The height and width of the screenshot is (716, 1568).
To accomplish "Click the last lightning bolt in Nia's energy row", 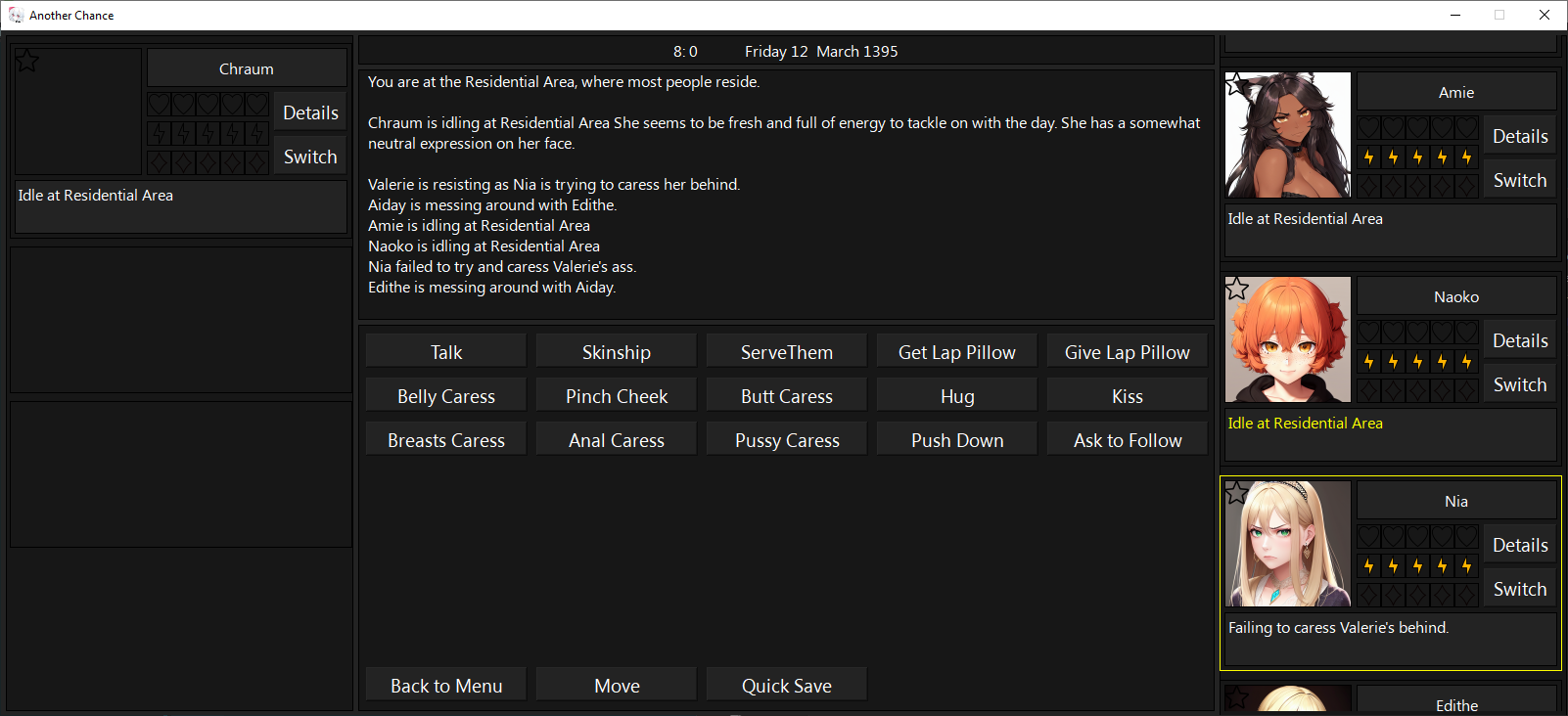I will pyautogui.click(x=1466, y=566).
